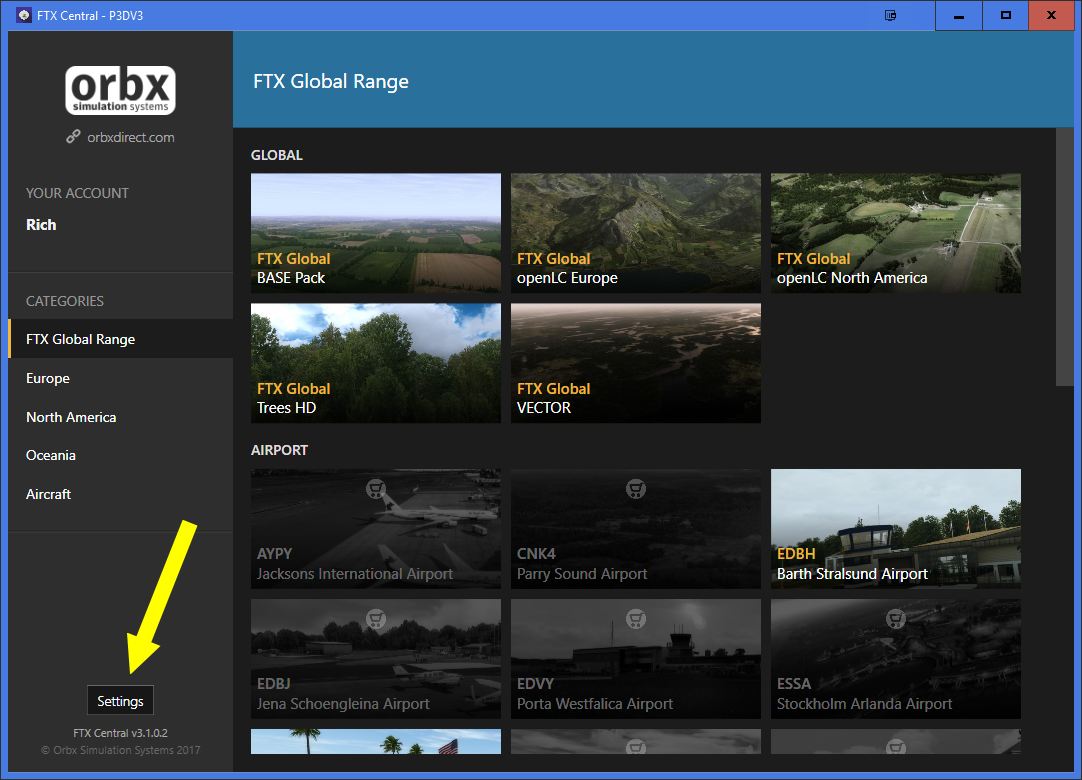The width and height of the screenshot is (1082, 780).
Task: Click the cart icon on CNK4 Parry Sound tile
Action: coord(636,489)
